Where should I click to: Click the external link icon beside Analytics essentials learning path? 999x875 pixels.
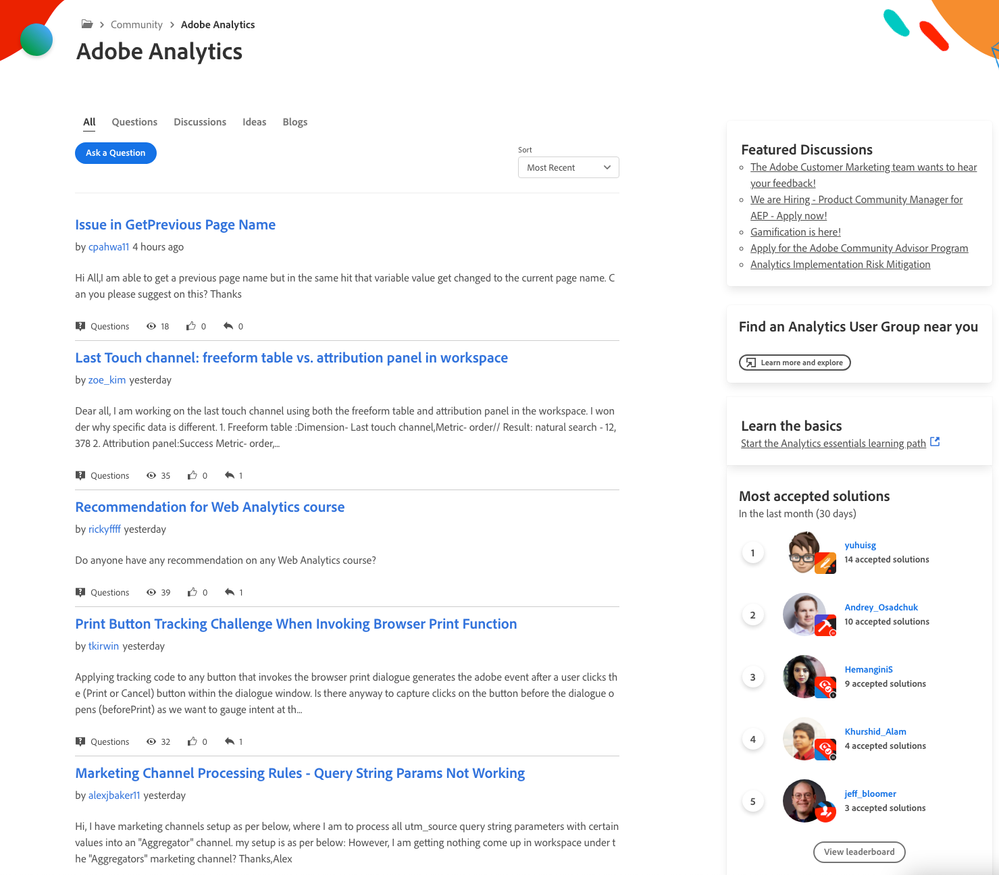click(x=935, y=442)
